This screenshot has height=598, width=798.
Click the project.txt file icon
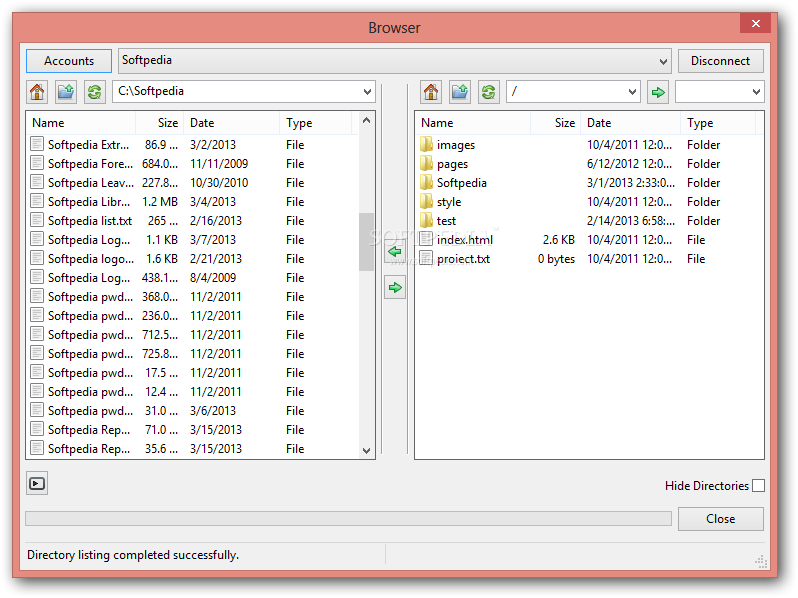[x=426, y=259]
